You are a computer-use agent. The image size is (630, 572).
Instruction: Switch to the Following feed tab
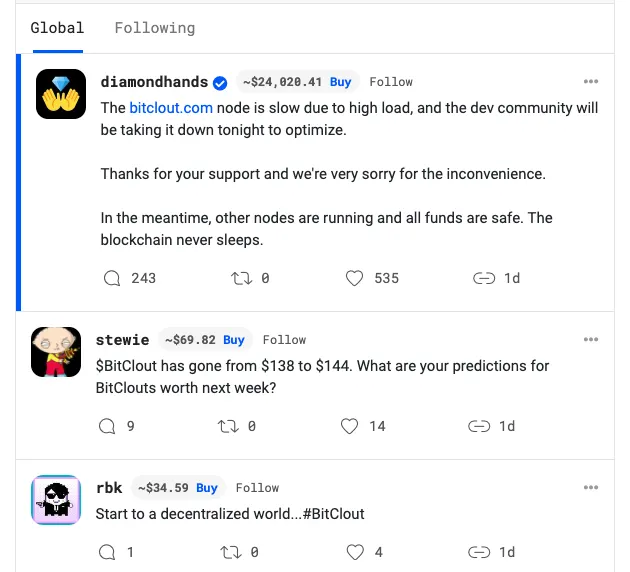click(155, 28)
